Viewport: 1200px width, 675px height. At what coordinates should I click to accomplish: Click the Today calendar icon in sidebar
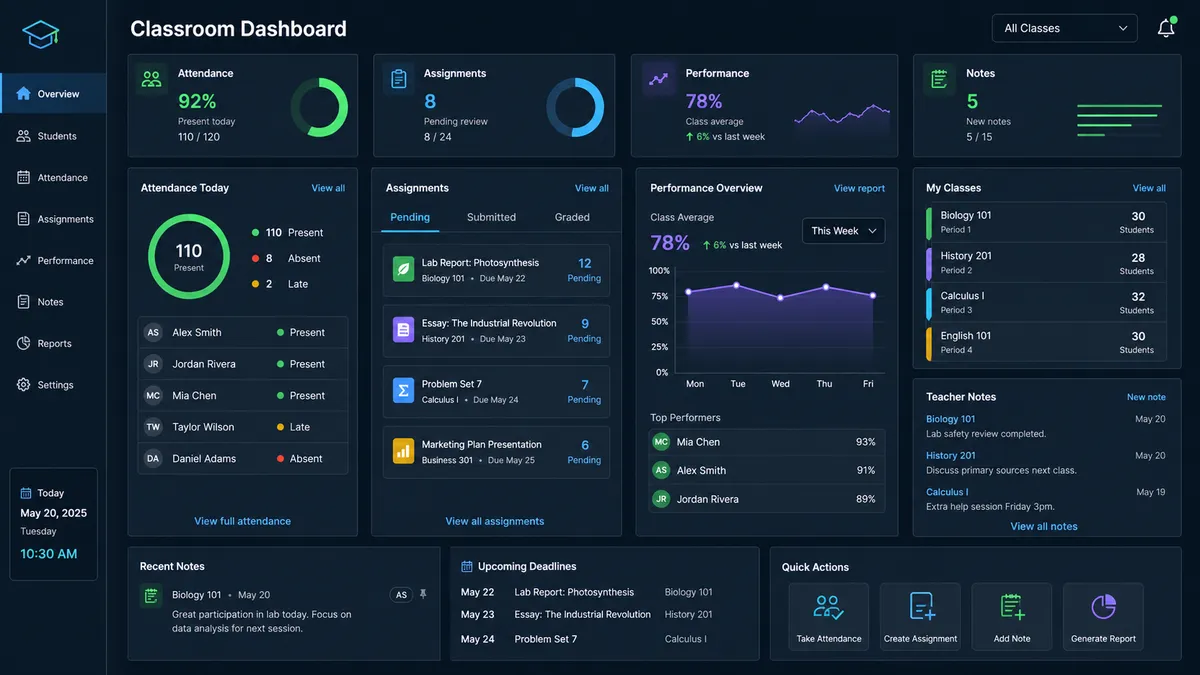click(x=26, y=493)
